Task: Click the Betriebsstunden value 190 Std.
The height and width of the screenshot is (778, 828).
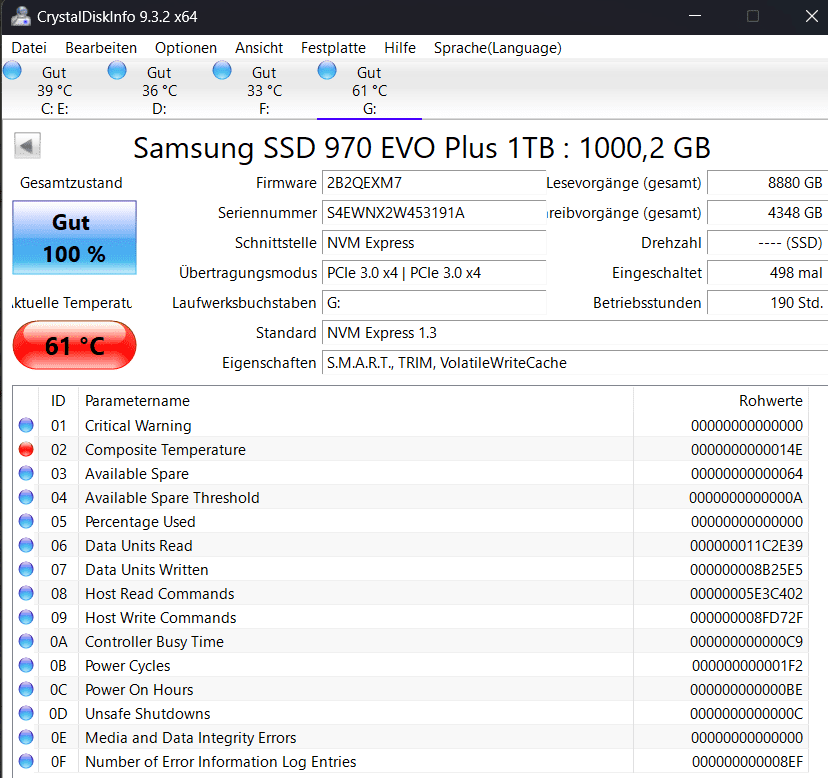Action: 767,303
